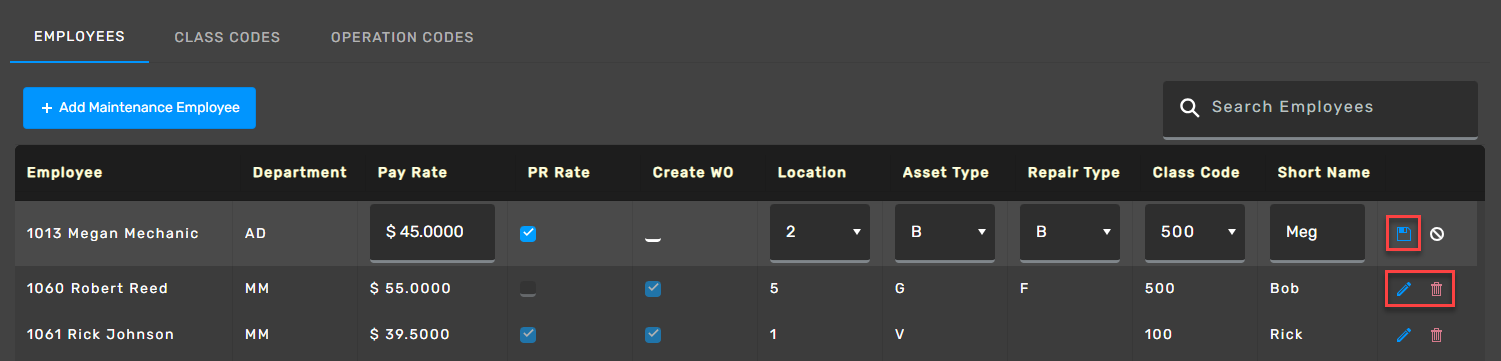Save the Megan Mechanic row edits
Viewport: 1501px width, 361px height.
(x=1403, y=234)
